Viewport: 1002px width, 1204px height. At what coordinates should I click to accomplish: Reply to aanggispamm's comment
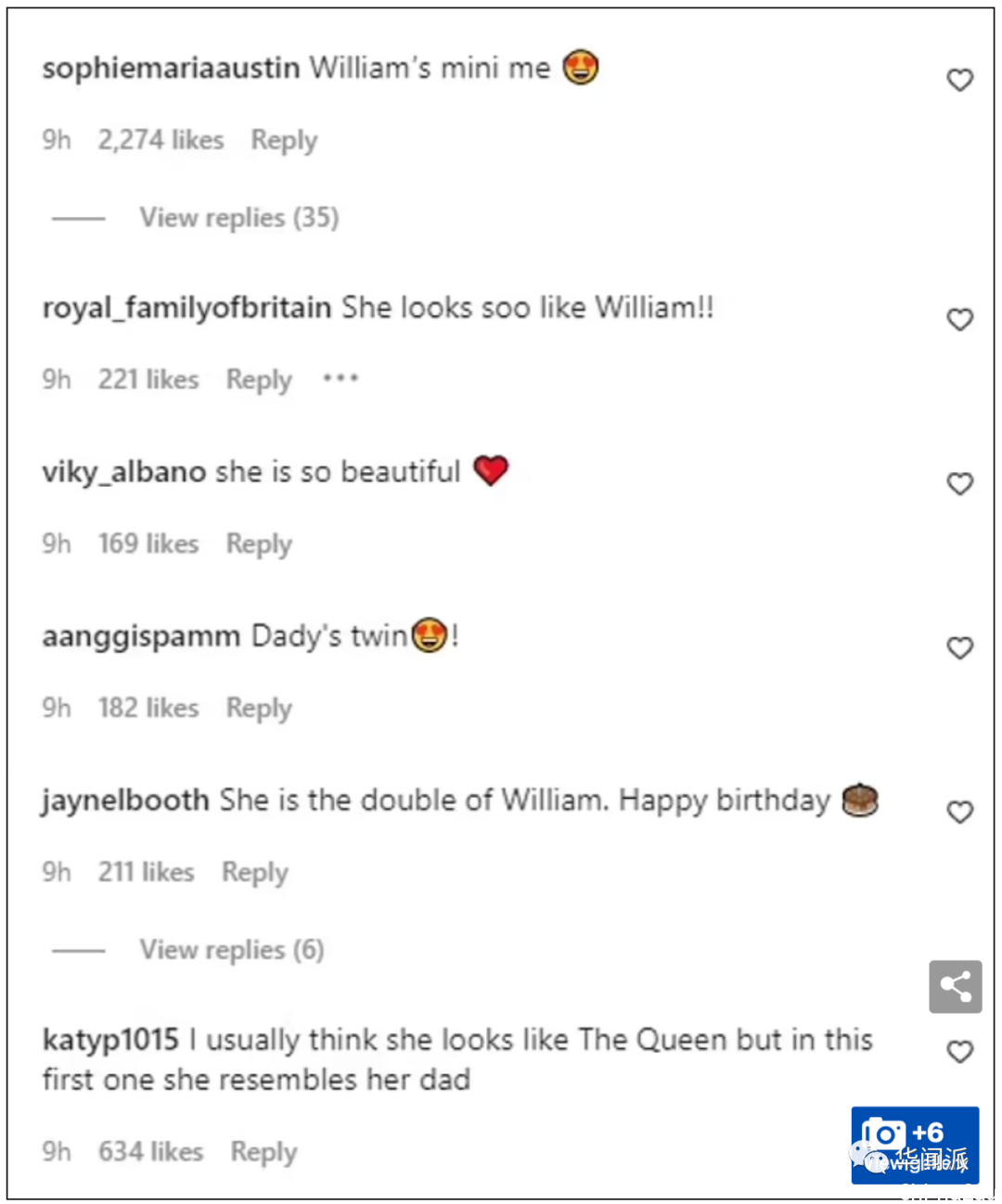click(259, 709)
